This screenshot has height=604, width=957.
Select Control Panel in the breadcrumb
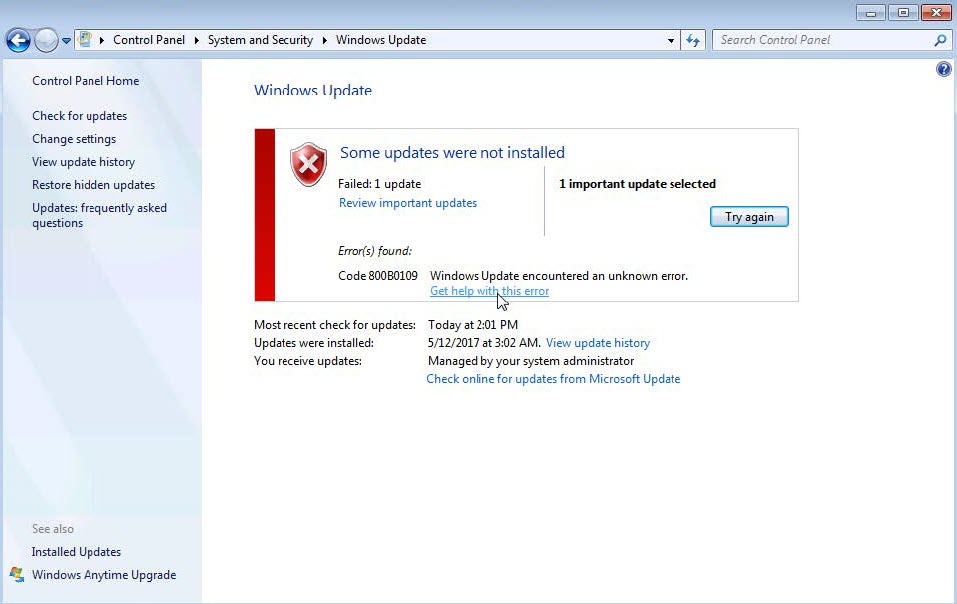click(149, 40)
